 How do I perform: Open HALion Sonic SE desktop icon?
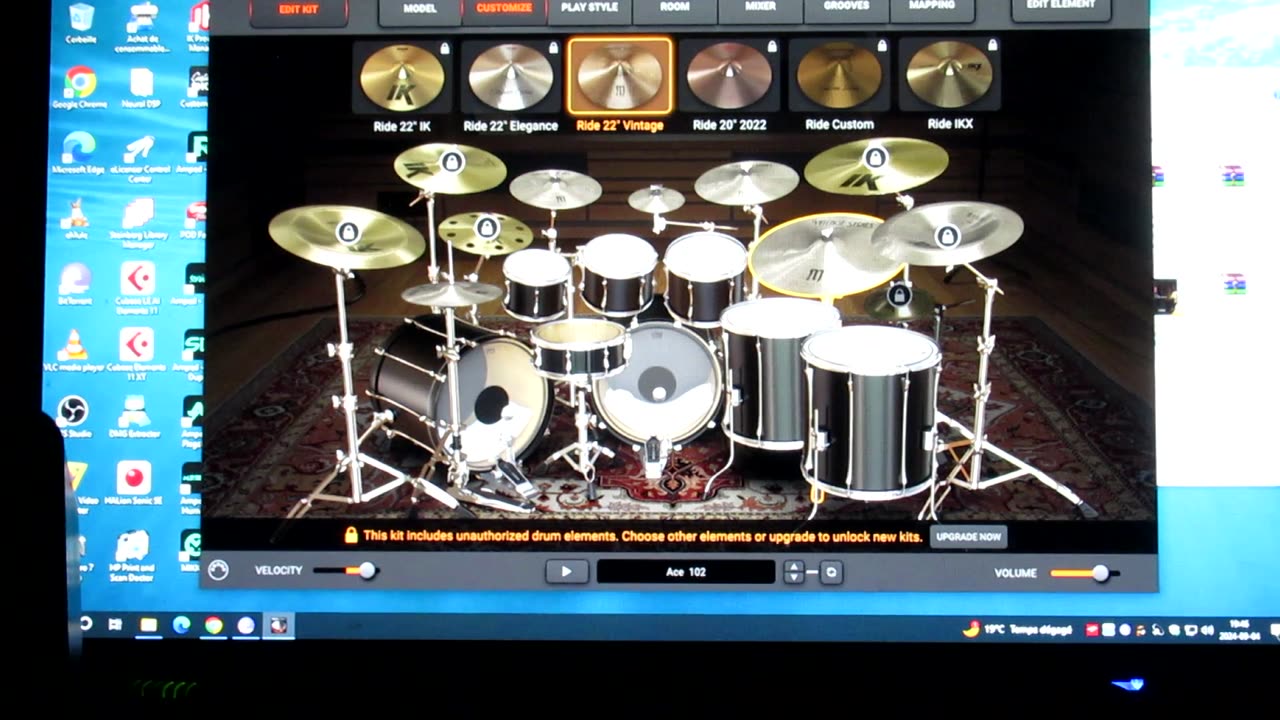pos(133,482)
